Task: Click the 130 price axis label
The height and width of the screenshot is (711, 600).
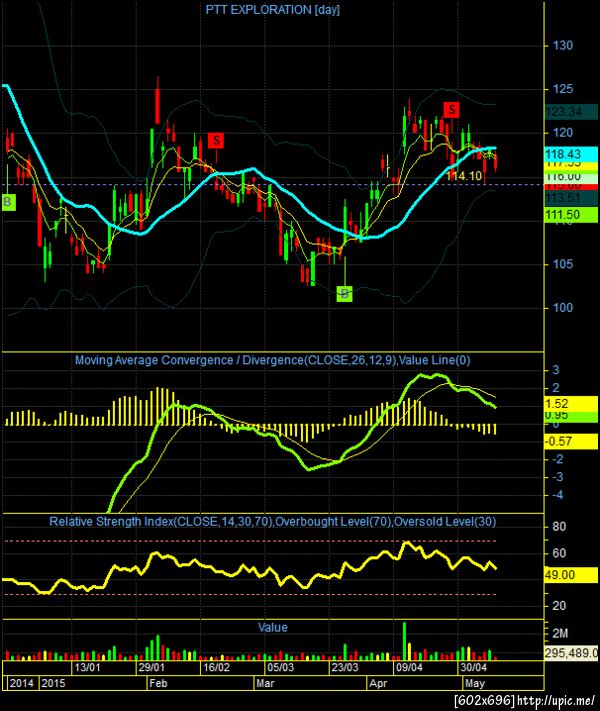Action: pos(562,45)
